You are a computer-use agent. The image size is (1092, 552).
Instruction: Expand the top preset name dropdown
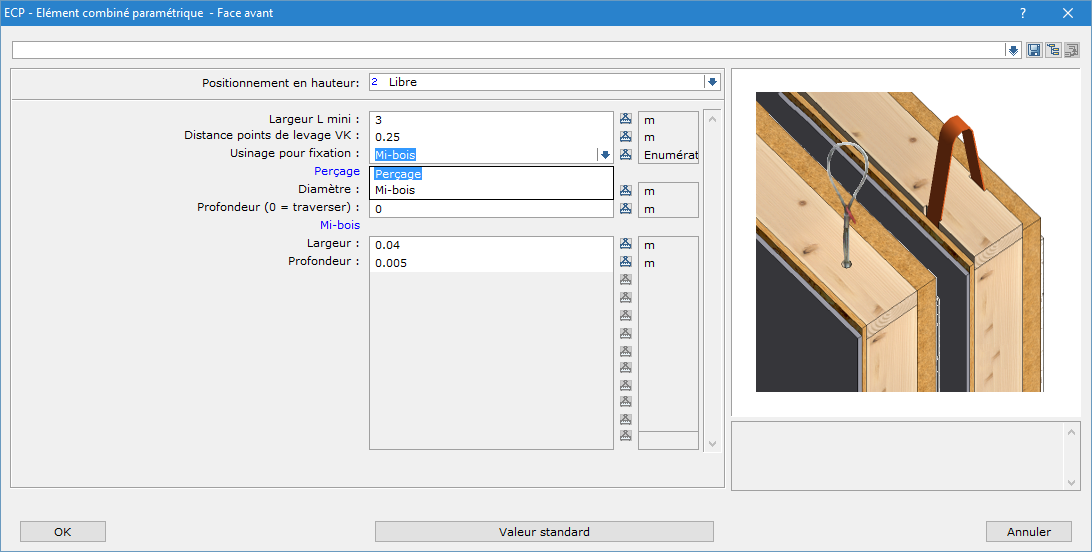(1013, 50)
